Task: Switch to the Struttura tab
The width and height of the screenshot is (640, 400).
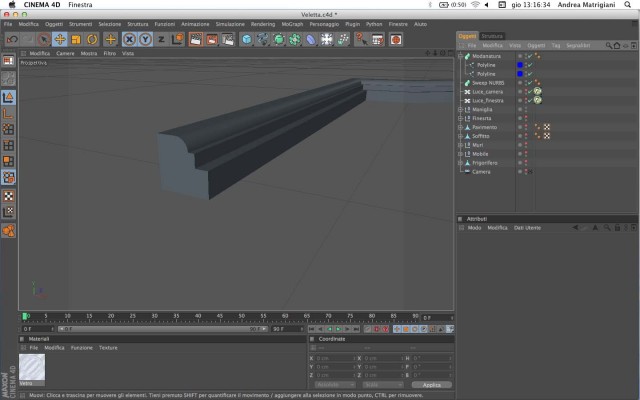Action: coord(492,36)
